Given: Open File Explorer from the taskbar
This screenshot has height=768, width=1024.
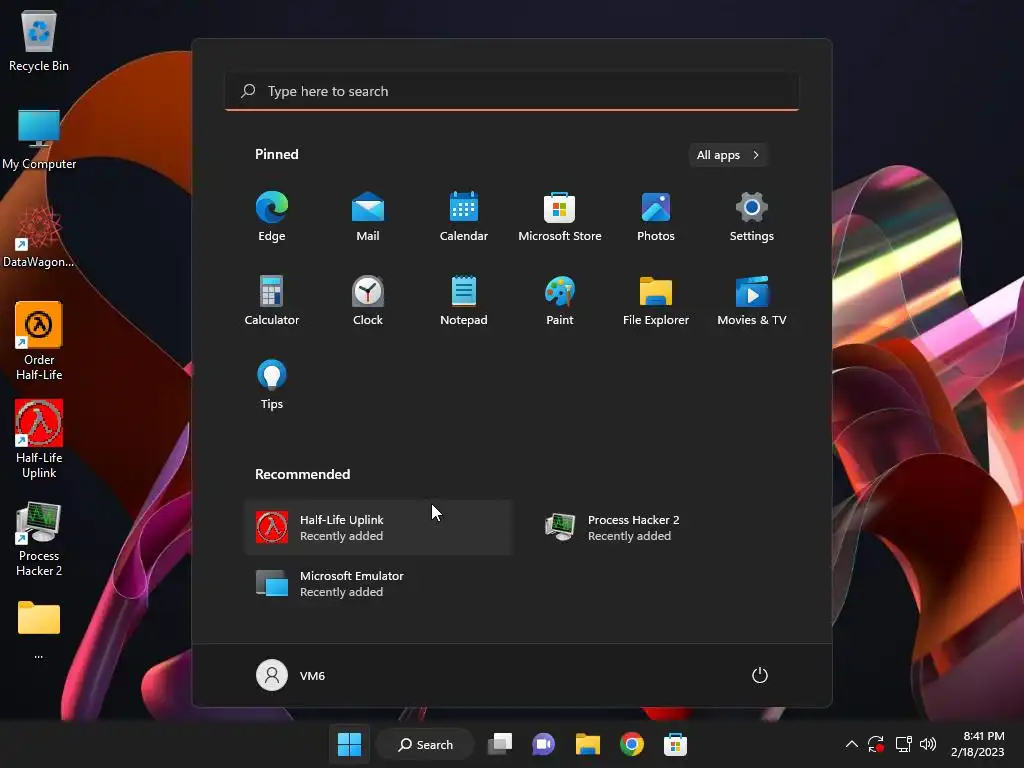Looking at the screenshot, I should tap(588, 744).
